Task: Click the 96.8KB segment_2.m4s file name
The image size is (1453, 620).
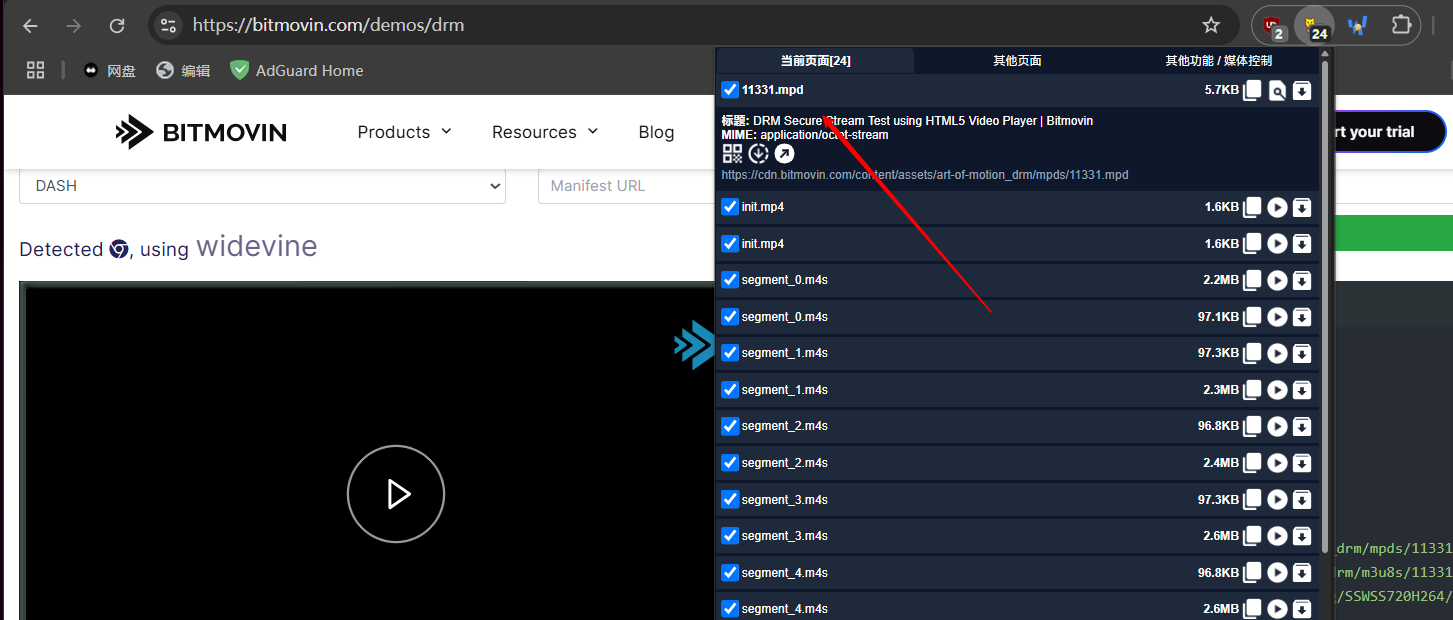Action: click(784, 426)
